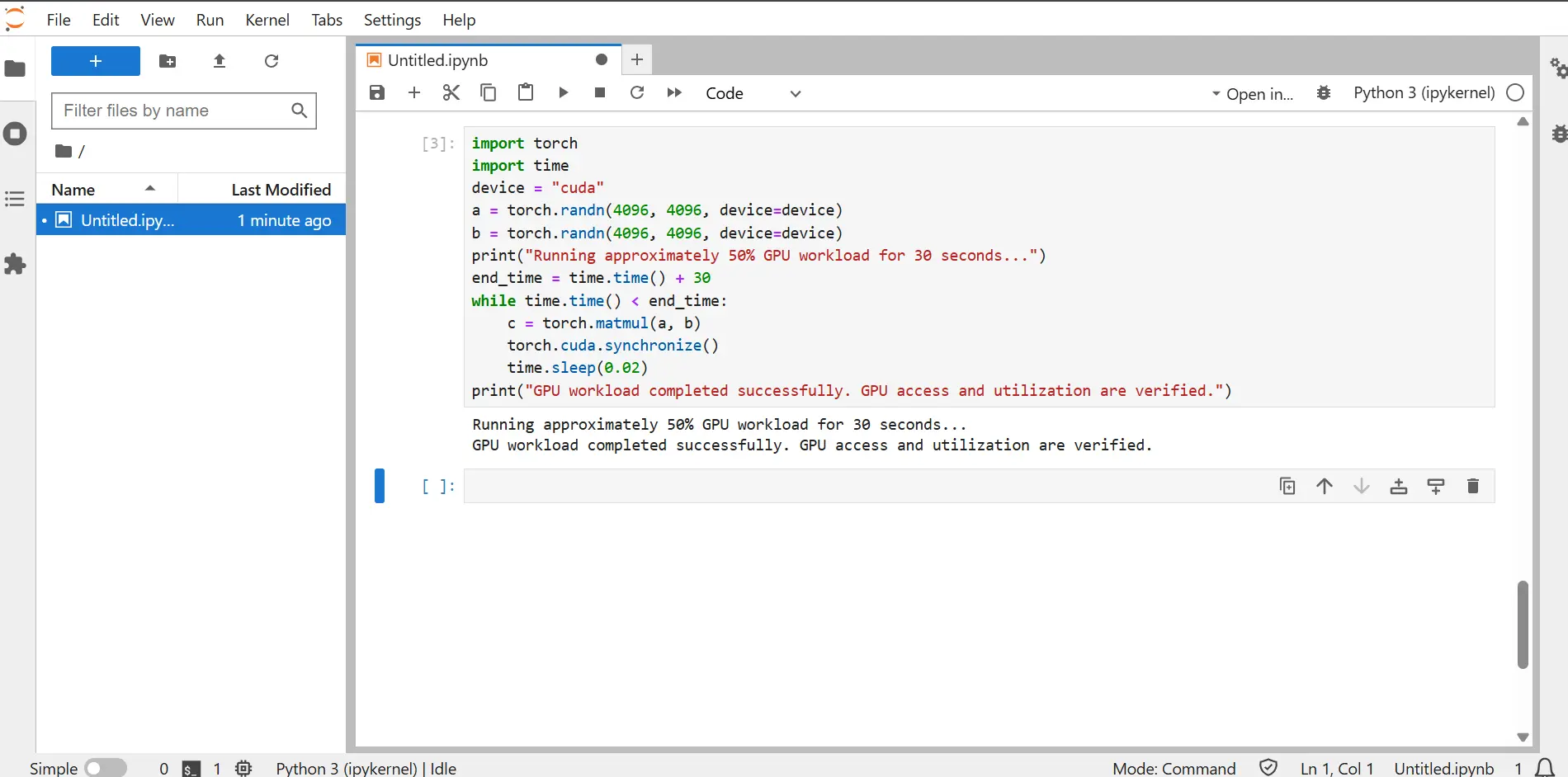This screenshot has height=777, width=1568.
Task: Save the notebook with the disk icon
Action: click(377, 92)
